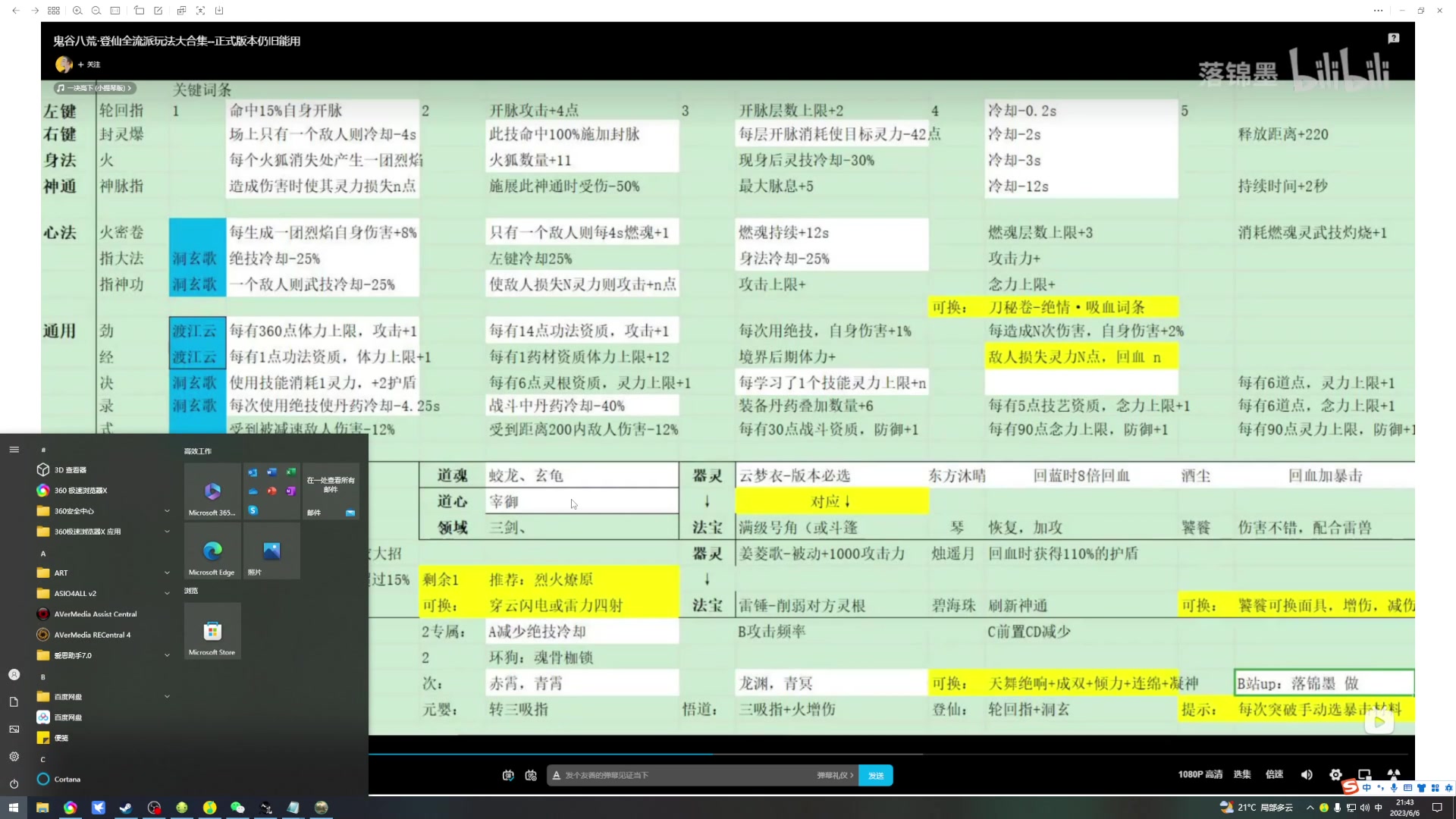Open the danmaku settings icon
The width and height of the screenshot is (1456, 819).
[x=531, y=775]
